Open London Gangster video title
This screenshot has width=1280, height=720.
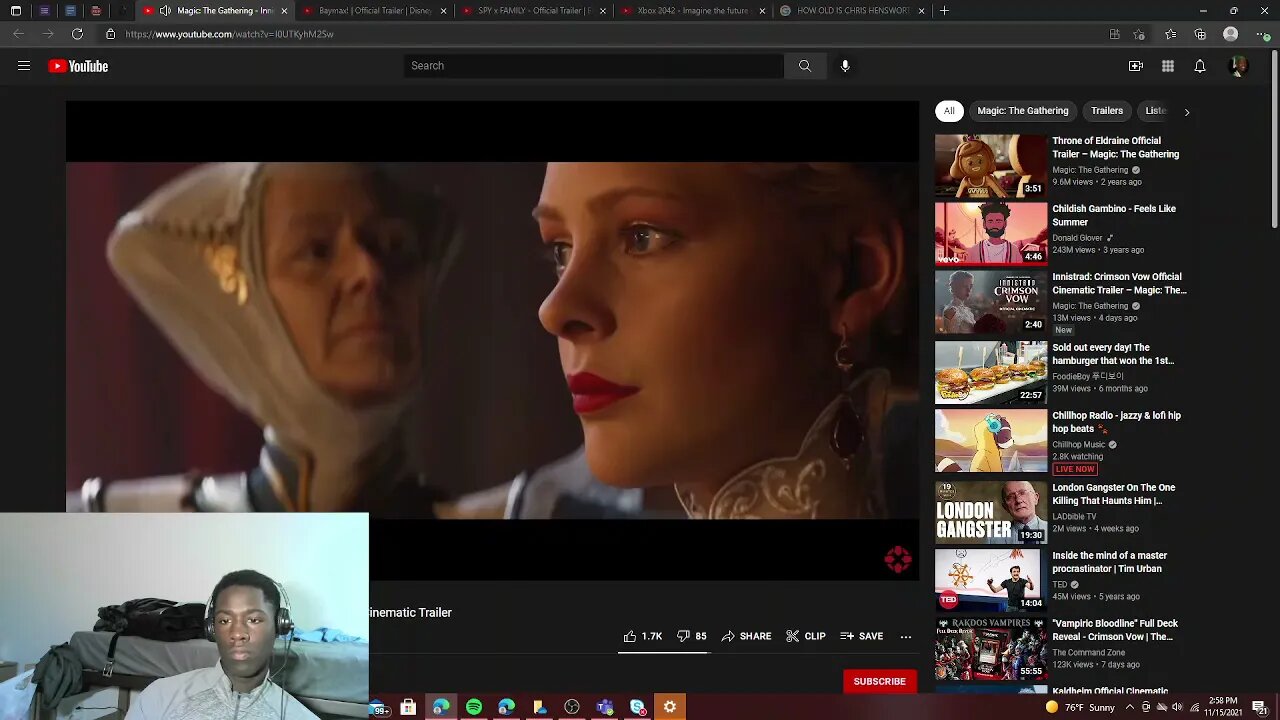coord(1114,494)
